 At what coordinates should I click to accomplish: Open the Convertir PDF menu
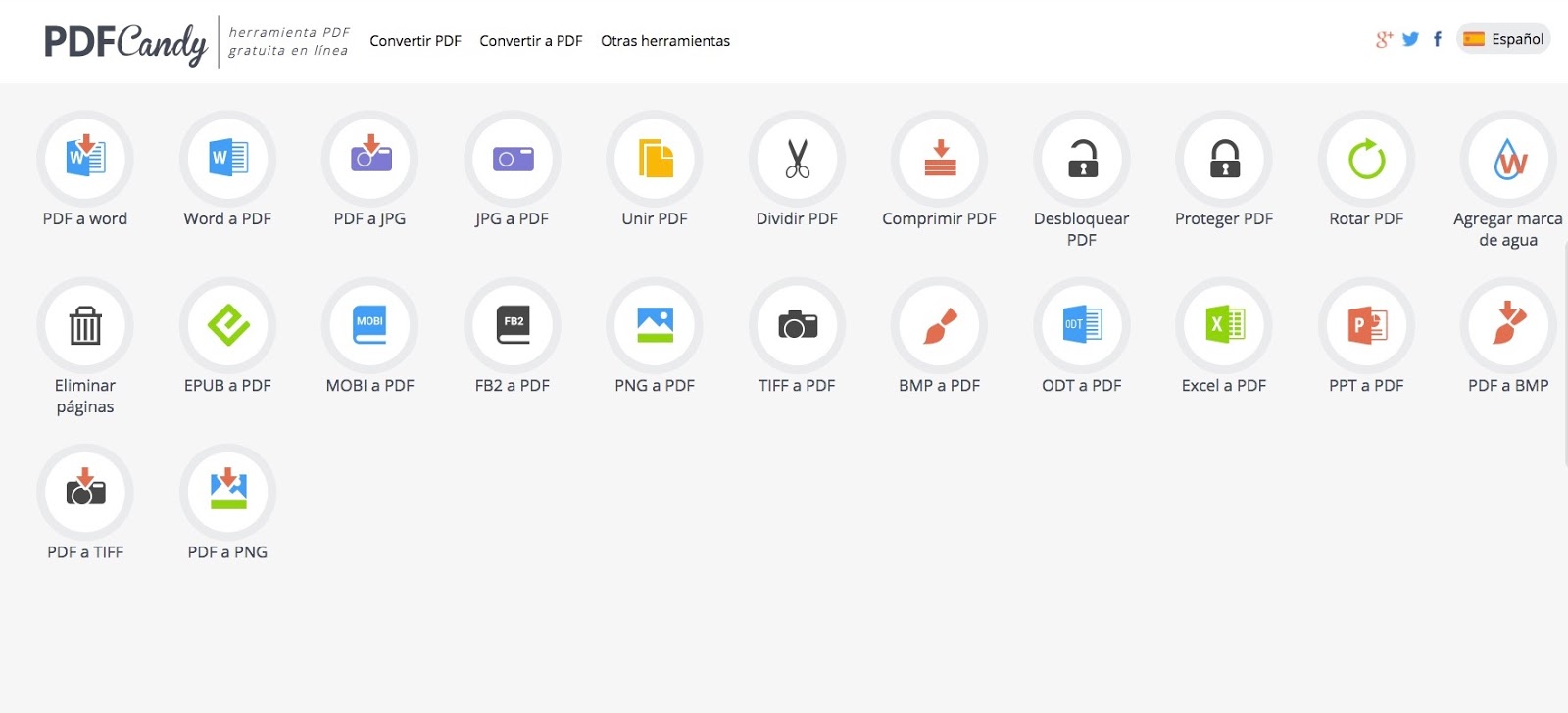(x=415, y=41)
